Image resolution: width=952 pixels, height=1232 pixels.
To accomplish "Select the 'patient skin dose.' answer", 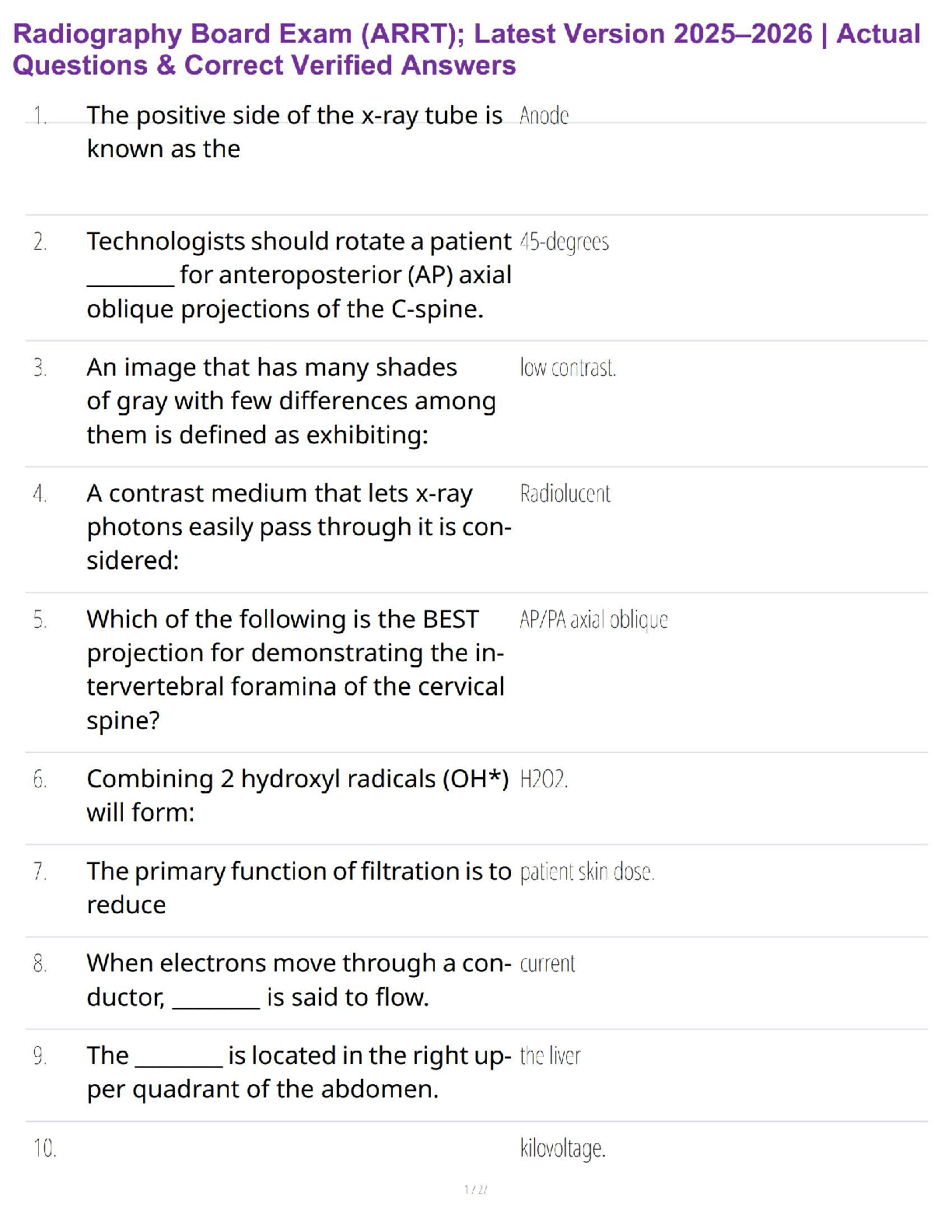I will click(x=587, y=872).
